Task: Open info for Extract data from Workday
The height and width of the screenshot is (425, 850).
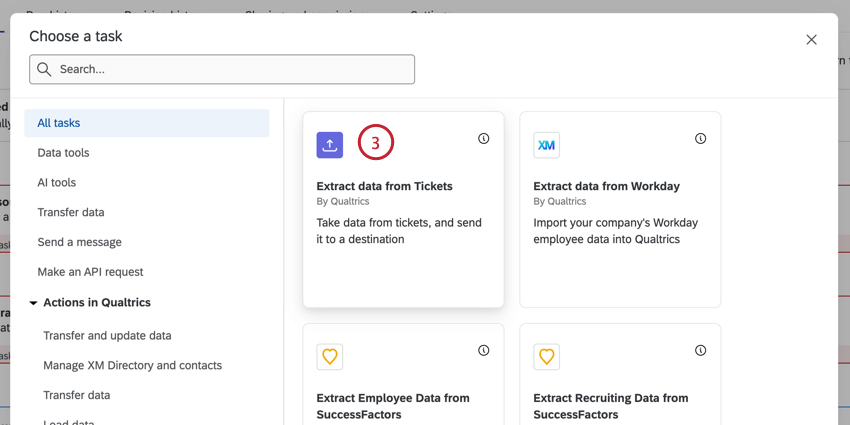Action: coord(701,139)
